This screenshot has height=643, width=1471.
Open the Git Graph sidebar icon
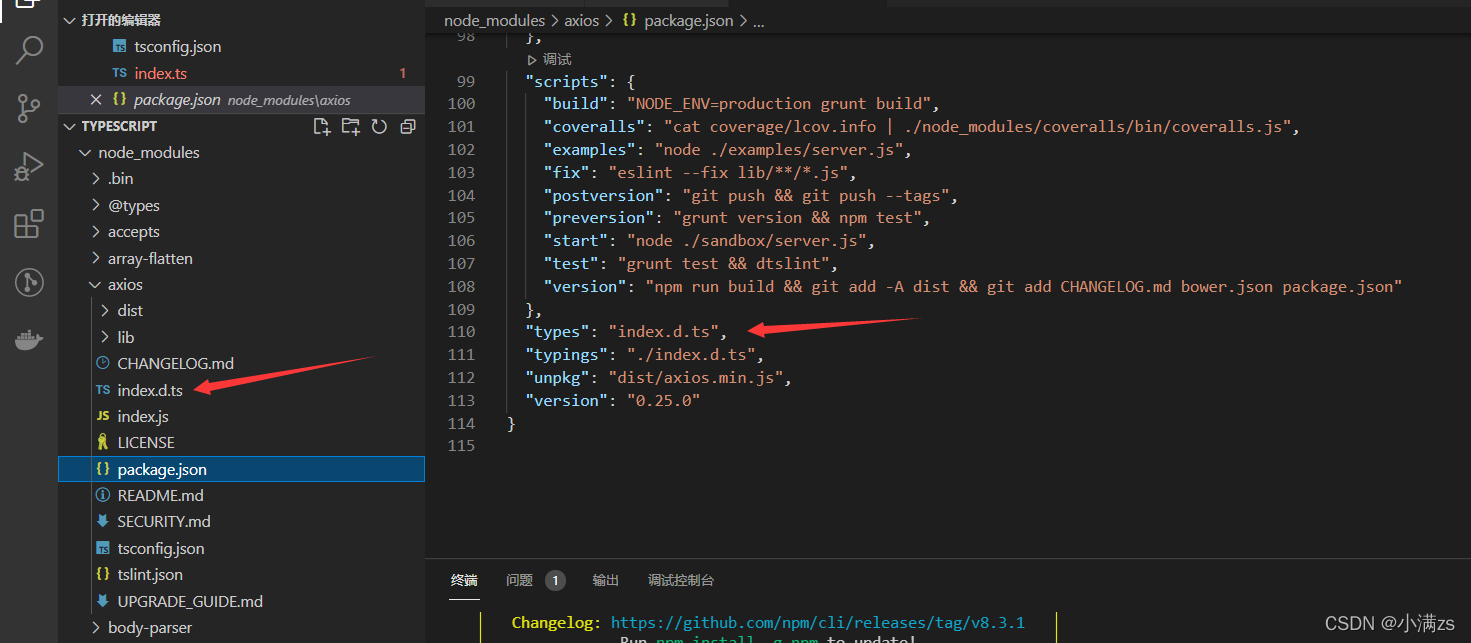(x=29, y=282)
